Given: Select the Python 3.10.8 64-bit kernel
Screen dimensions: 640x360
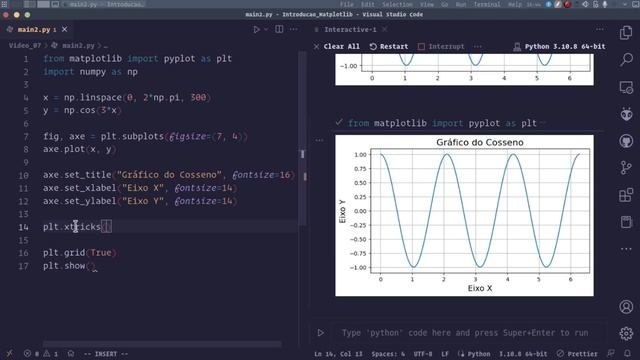Looking at the screenshot, I should click(x=560, y=47).
